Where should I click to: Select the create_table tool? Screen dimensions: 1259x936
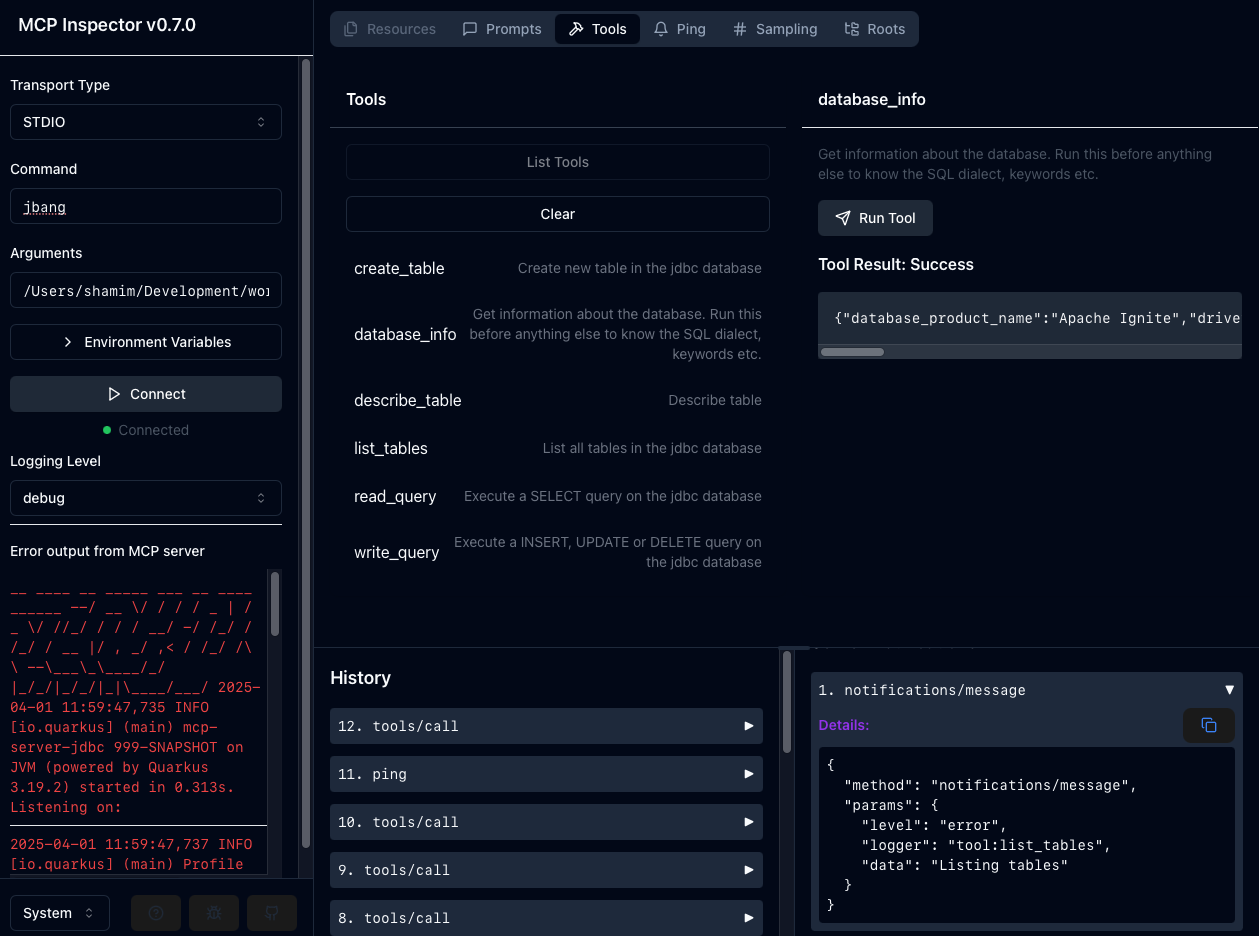(x=558, y=268)
